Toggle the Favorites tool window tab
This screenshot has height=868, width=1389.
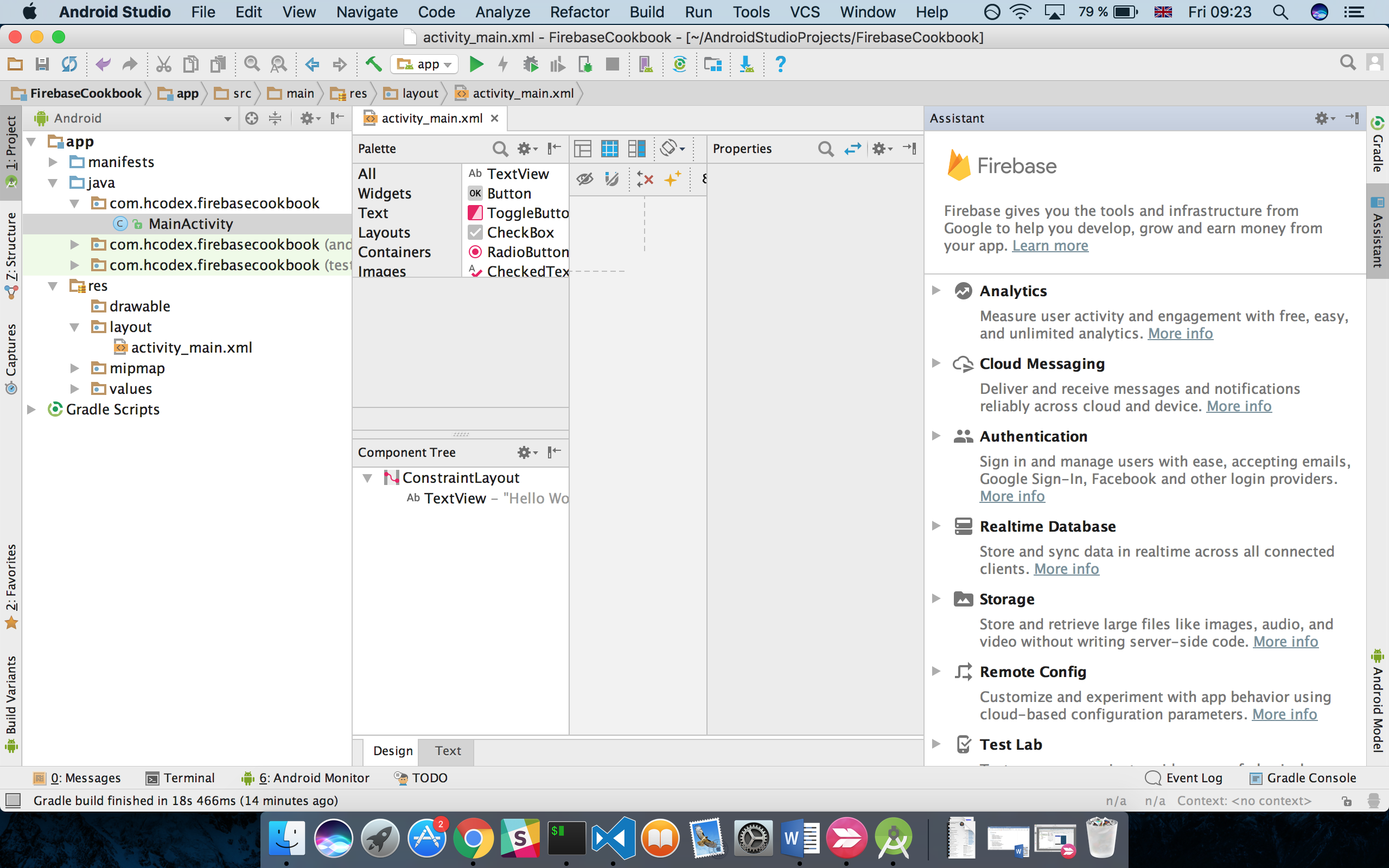click(x=11, y=586)
